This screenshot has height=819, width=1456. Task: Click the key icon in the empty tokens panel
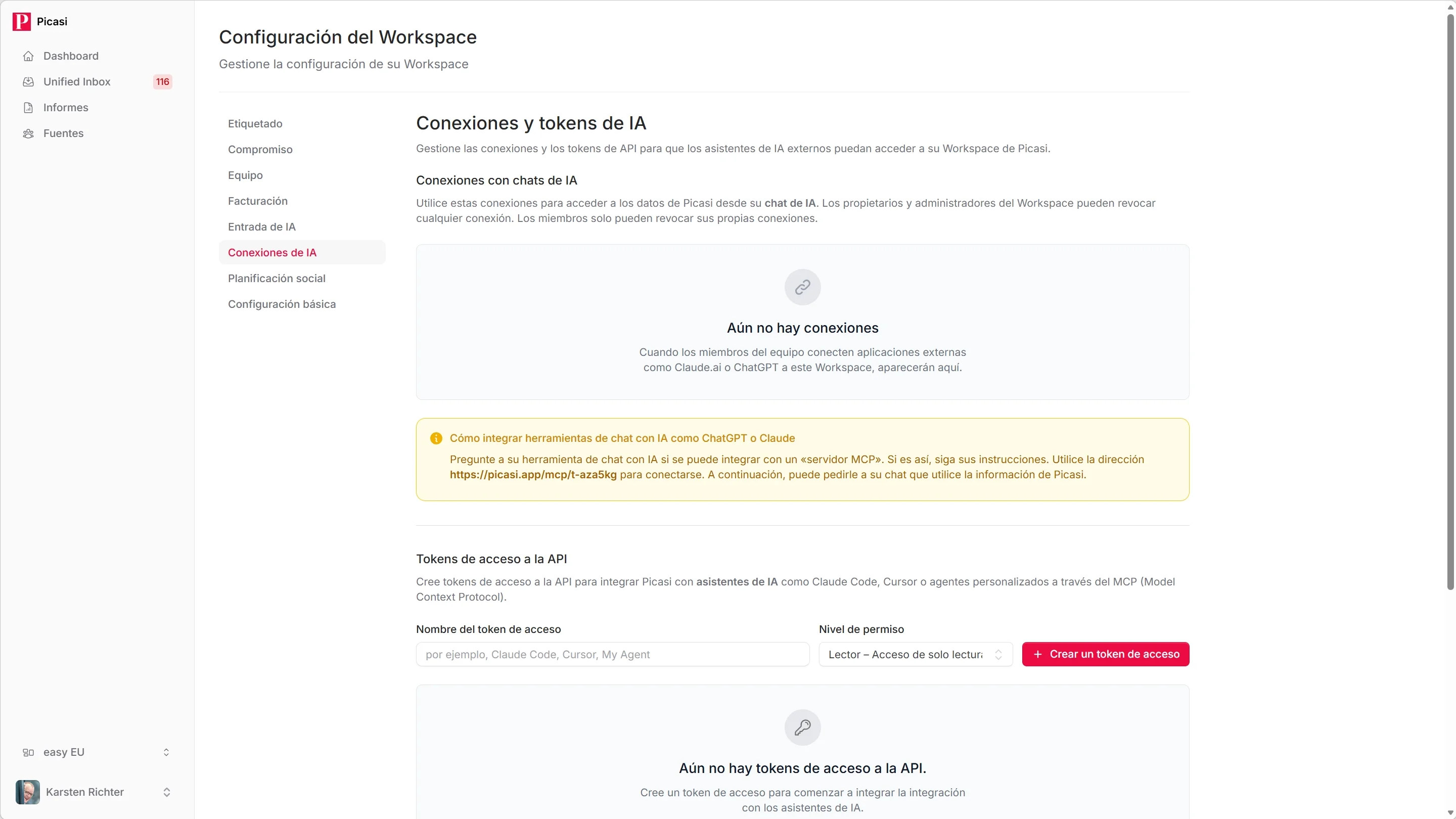(803, 727)
